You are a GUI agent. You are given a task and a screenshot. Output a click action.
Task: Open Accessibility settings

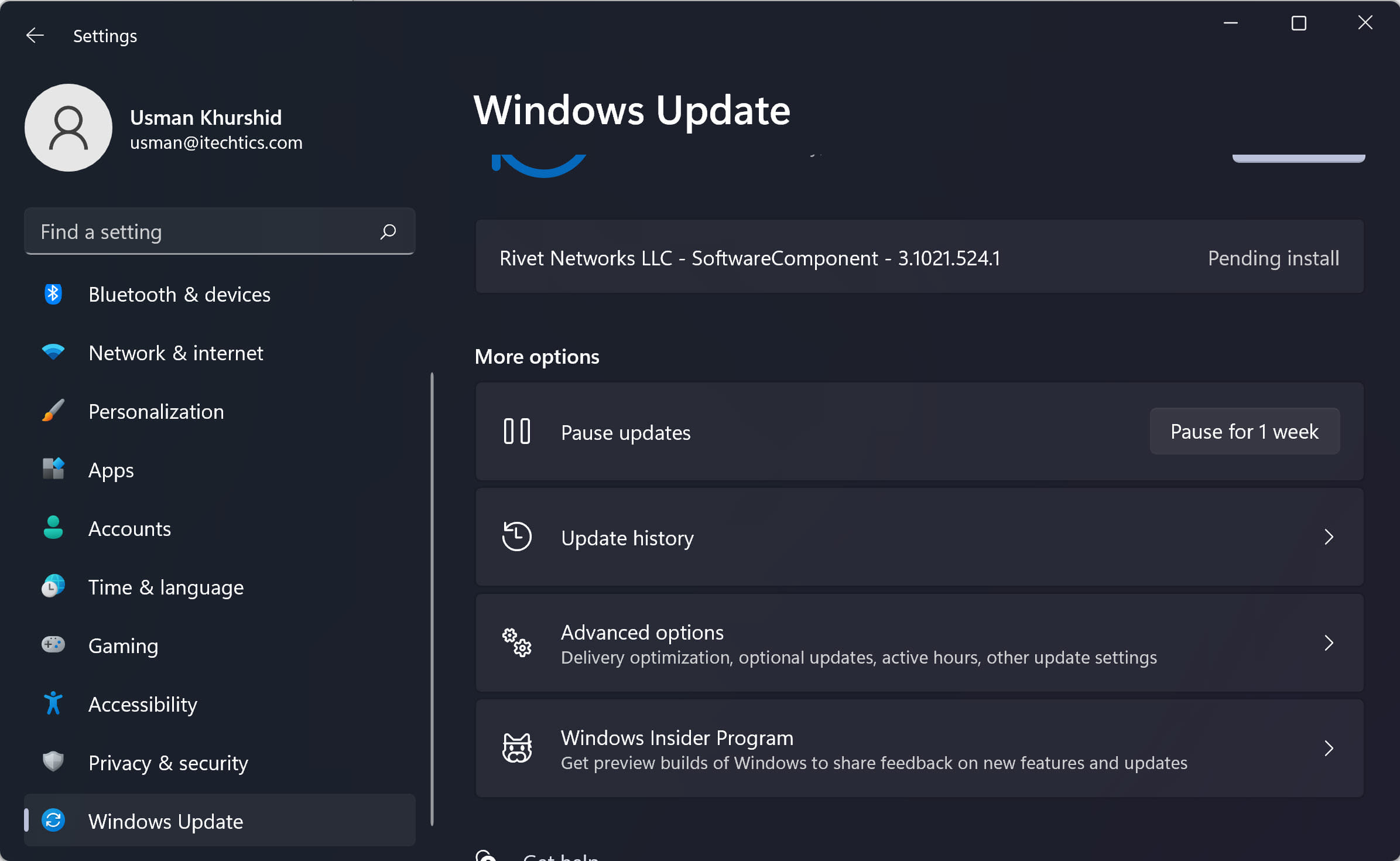[x=220, y=704]
